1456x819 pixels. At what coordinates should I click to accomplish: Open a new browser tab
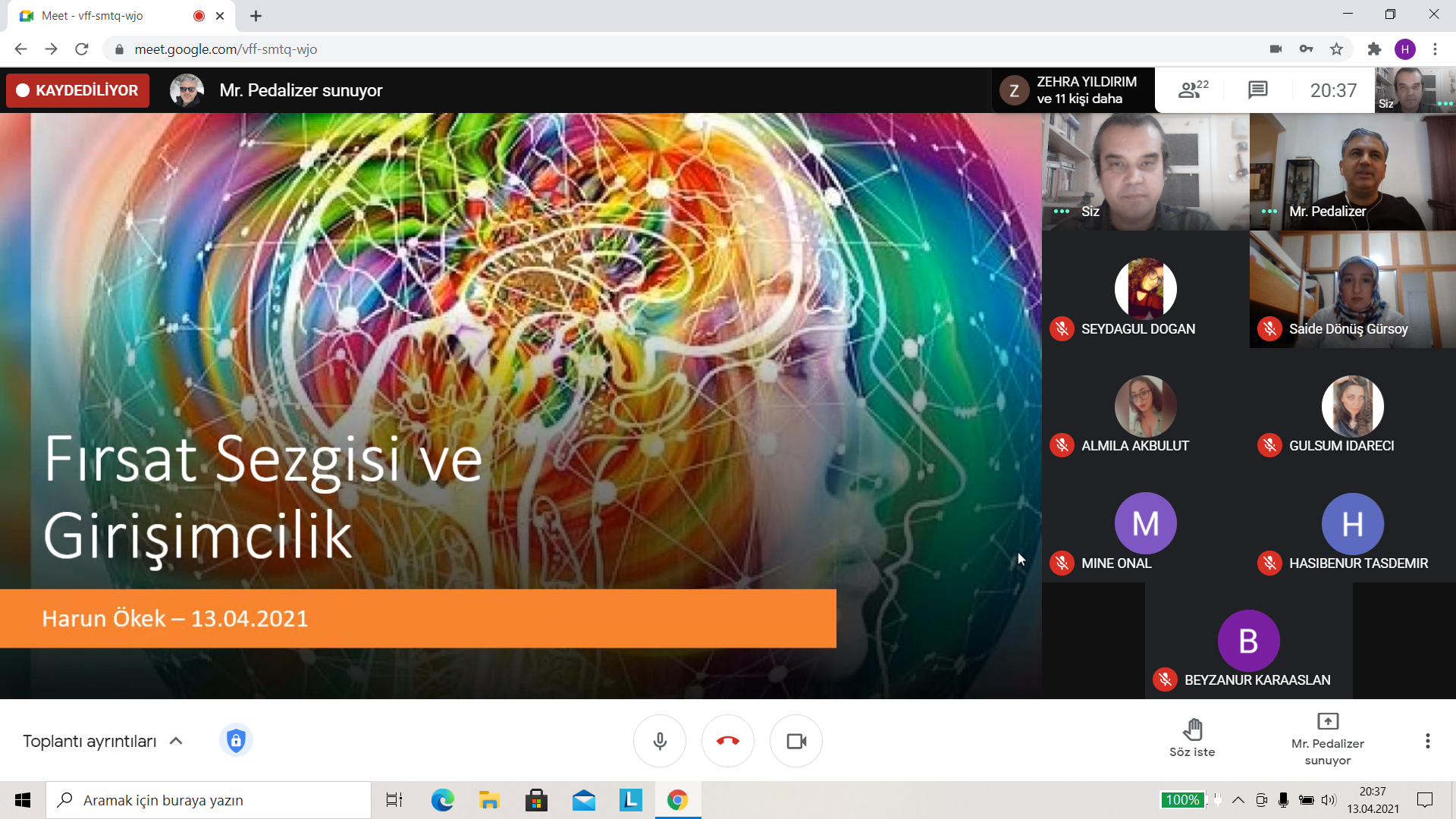[256, 16]
